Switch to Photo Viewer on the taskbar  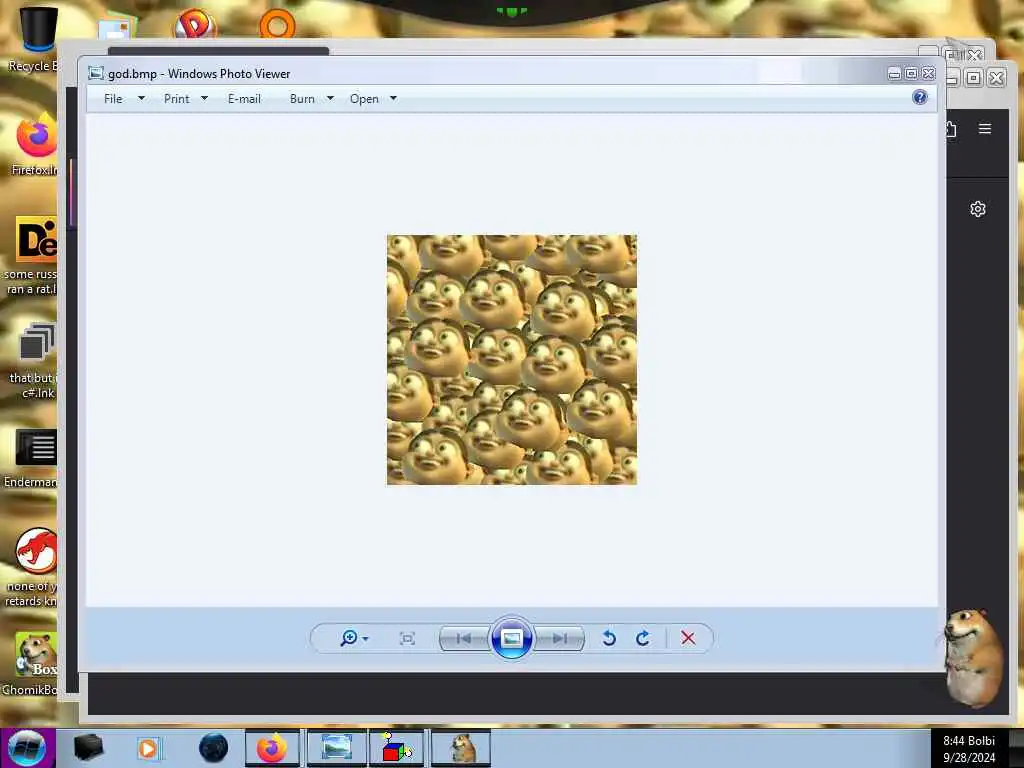point(336,748)
